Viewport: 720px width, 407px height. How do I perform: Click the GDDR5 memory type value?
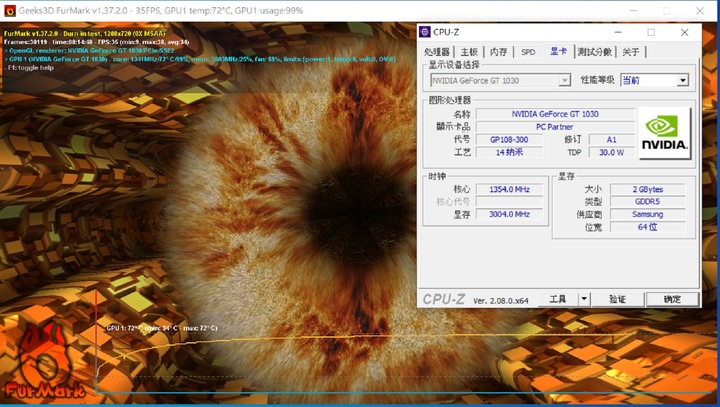point(647,202)
